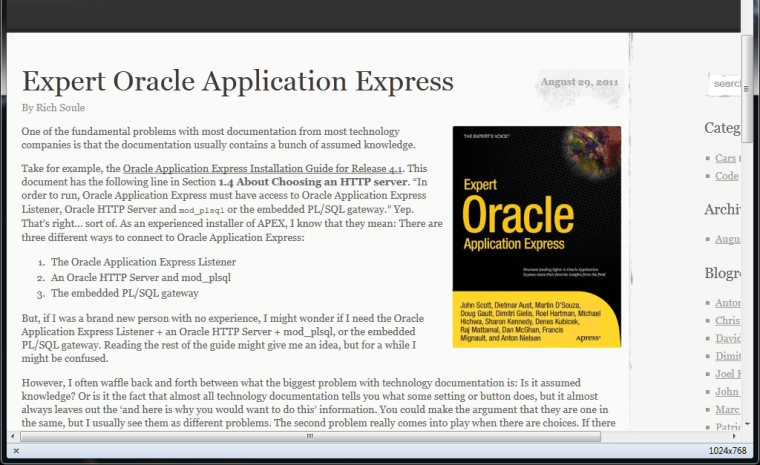Click list item The embedded PL/SQL gateway
Screen dimensions: 760x465
(125, 293)
